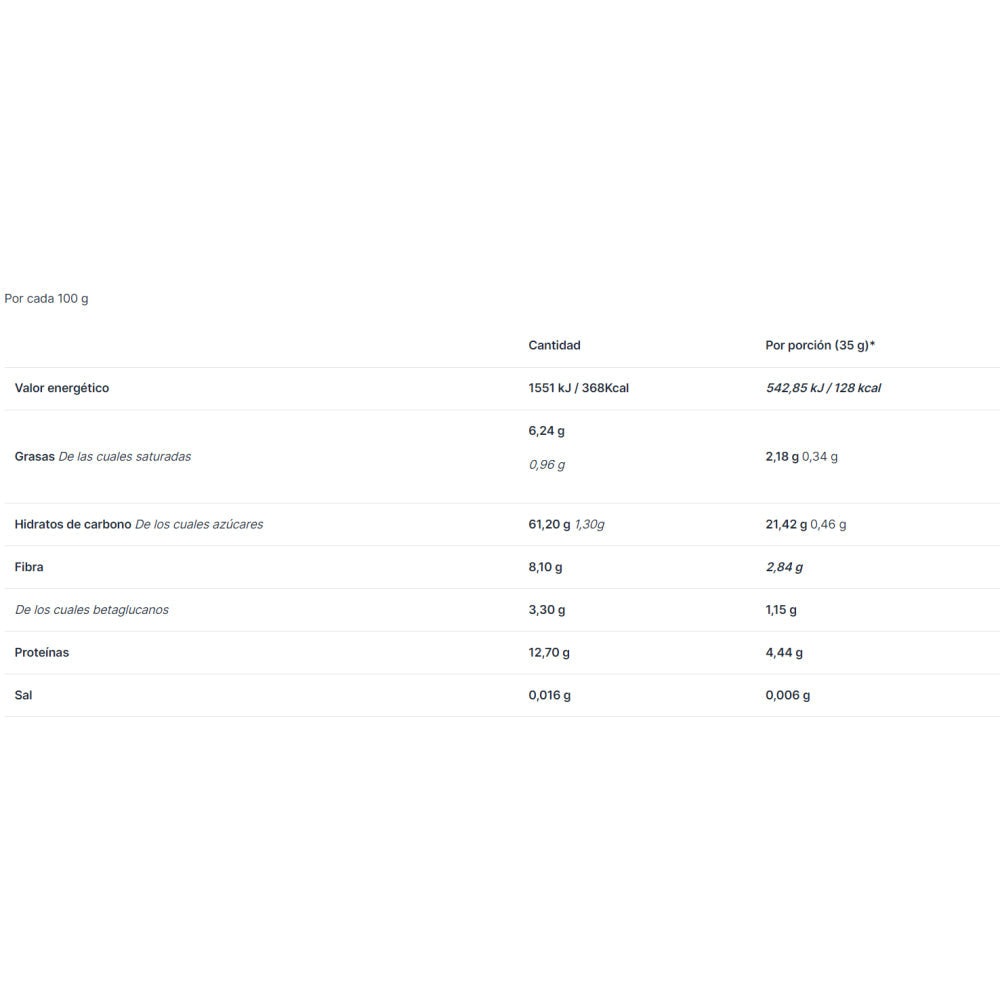Click the 61,20 g carbohydrate value
The image size is (1000, 1000).
(549, 524)
